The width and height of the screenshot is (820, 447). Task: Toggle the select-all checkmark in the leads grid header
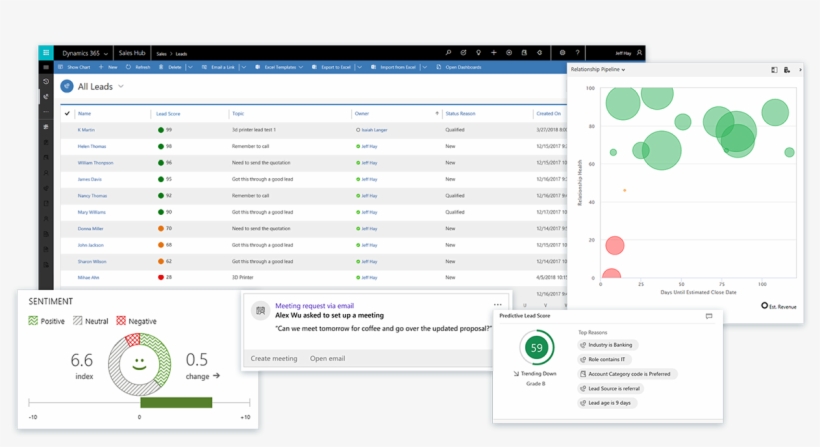pos(67,113)
